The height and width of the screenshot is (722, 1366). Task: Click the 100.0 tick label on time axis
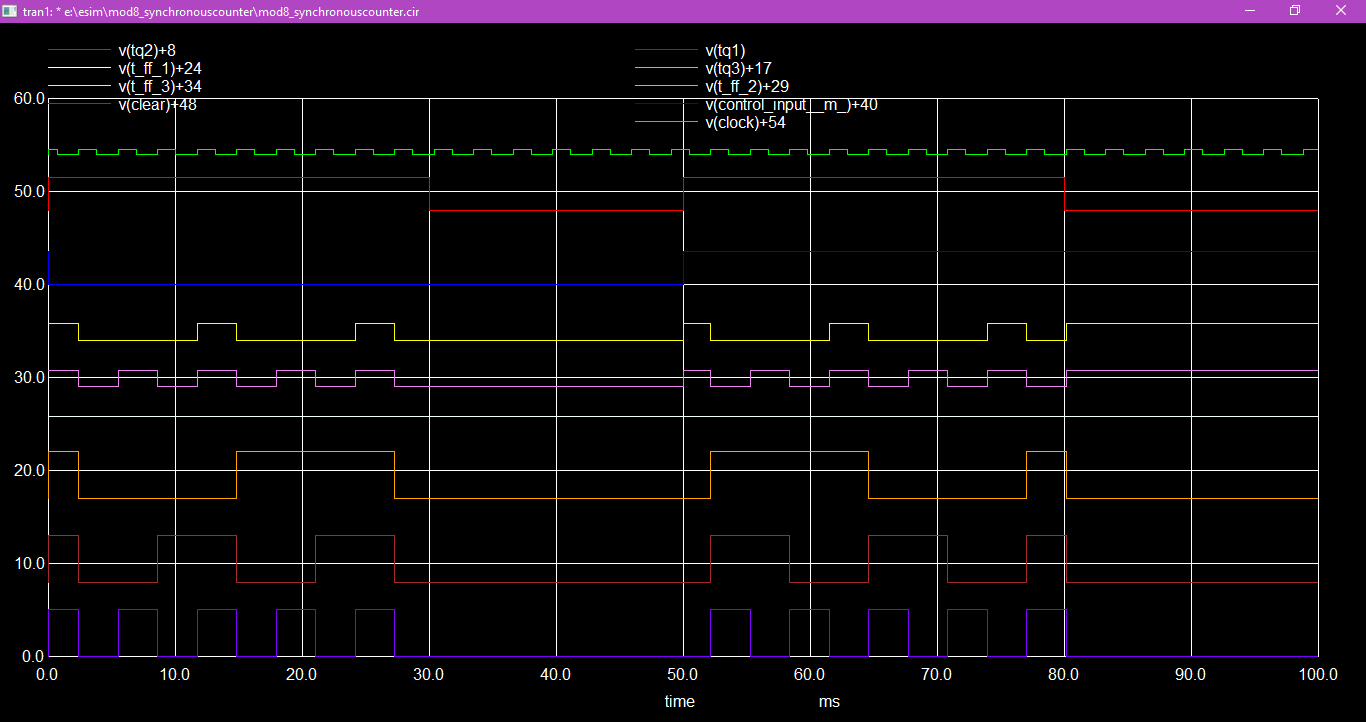coord(1318,675)
